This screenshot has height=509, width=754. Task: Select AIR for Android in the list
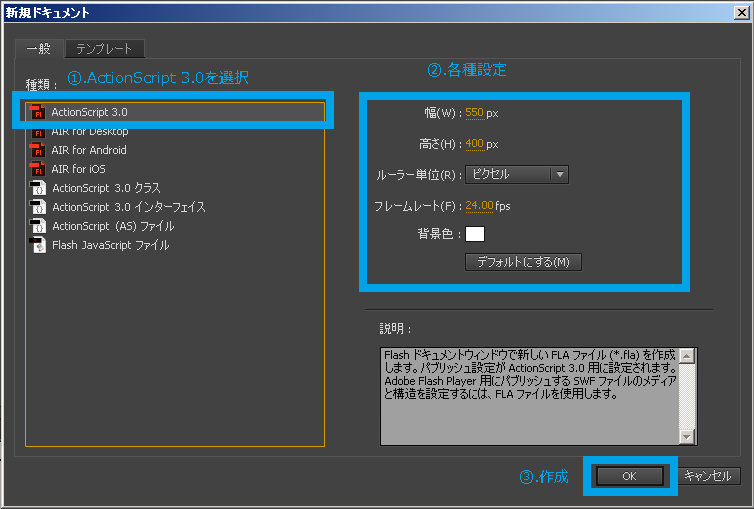(175, 150)
